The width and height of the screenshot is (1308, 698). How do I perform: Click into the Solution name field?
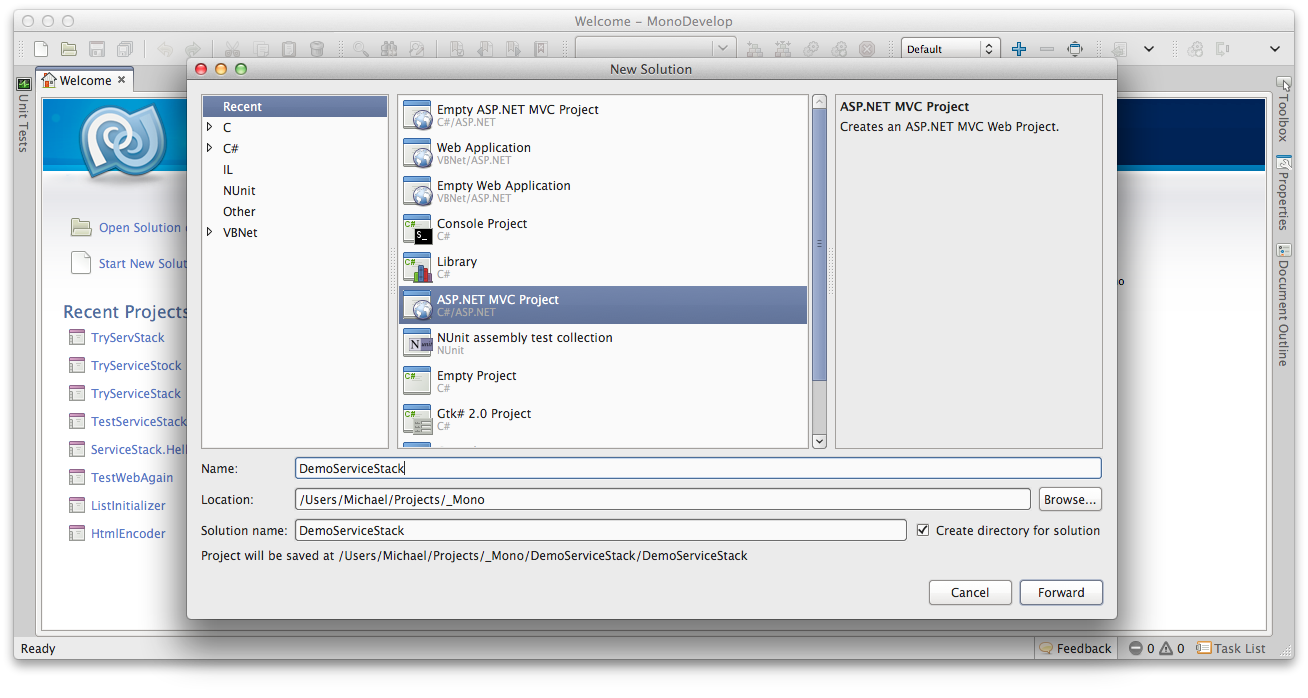(601, 530)
